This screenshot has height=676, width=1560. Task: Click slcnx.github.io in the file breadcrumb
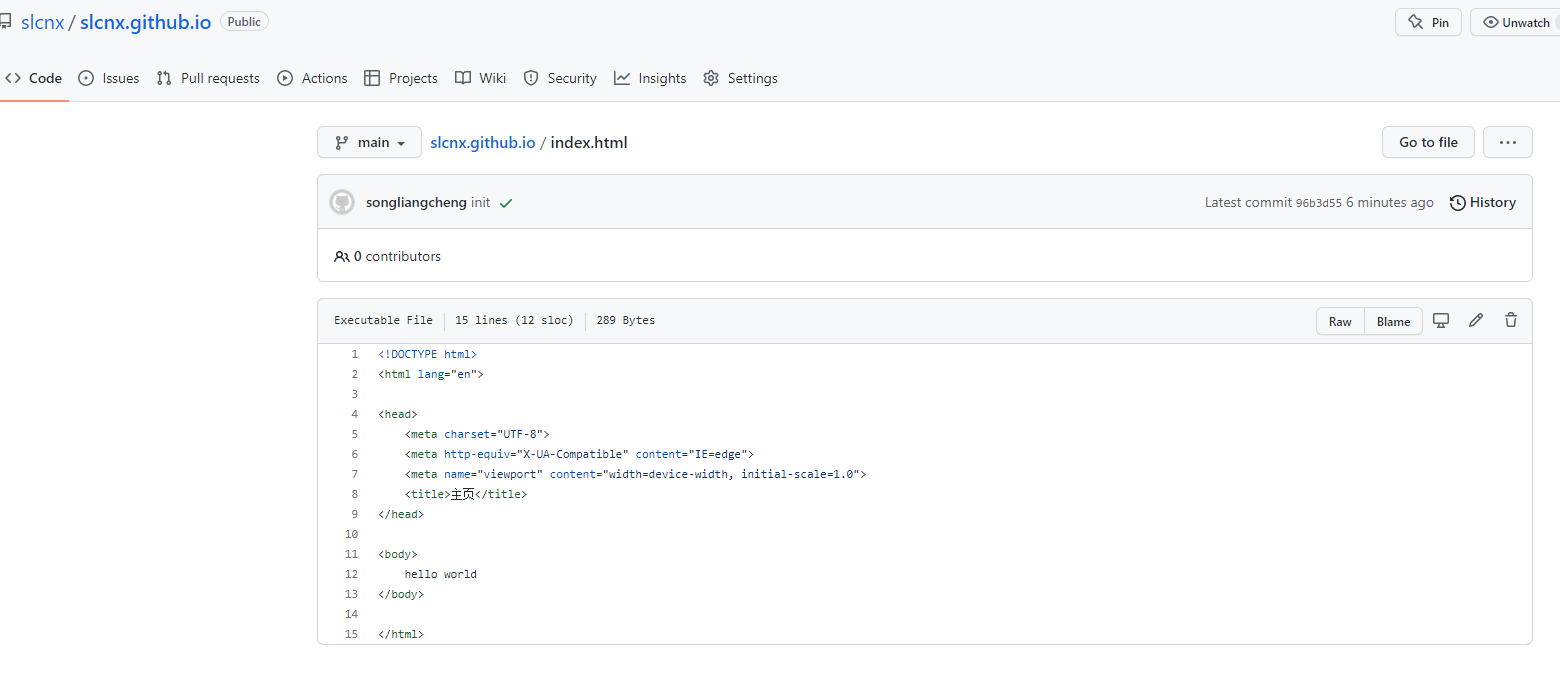[483, 142]
